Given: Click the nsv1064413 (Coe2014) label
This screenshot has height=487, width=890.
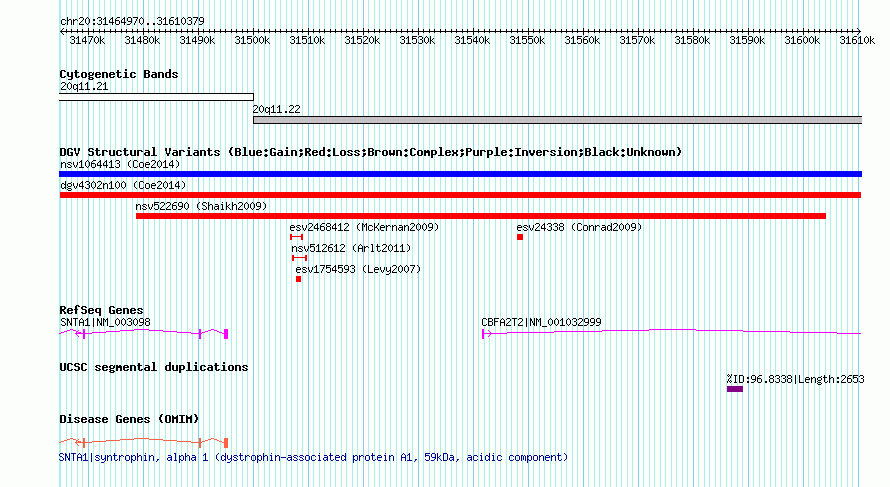Looking at the screenshot, I should click(x=120, y=165).
